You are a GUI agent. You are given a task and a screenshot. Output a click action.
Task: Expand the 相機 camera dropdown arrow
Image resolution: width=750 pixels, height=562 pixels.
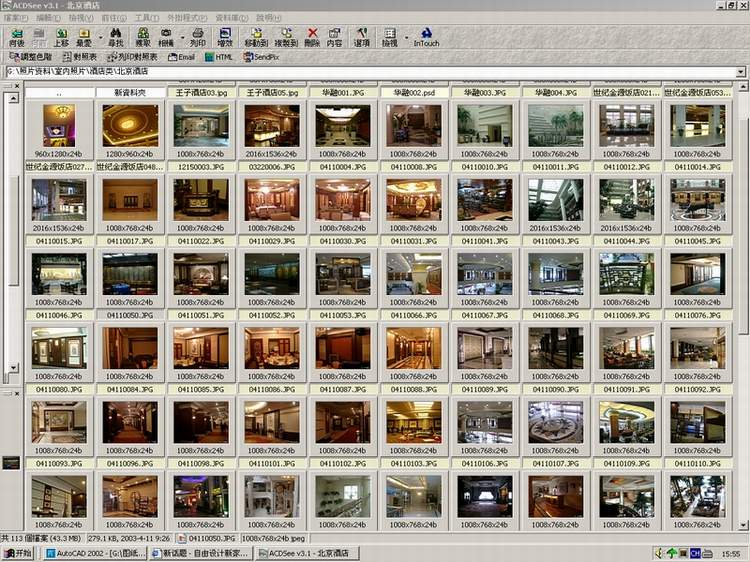182,37
